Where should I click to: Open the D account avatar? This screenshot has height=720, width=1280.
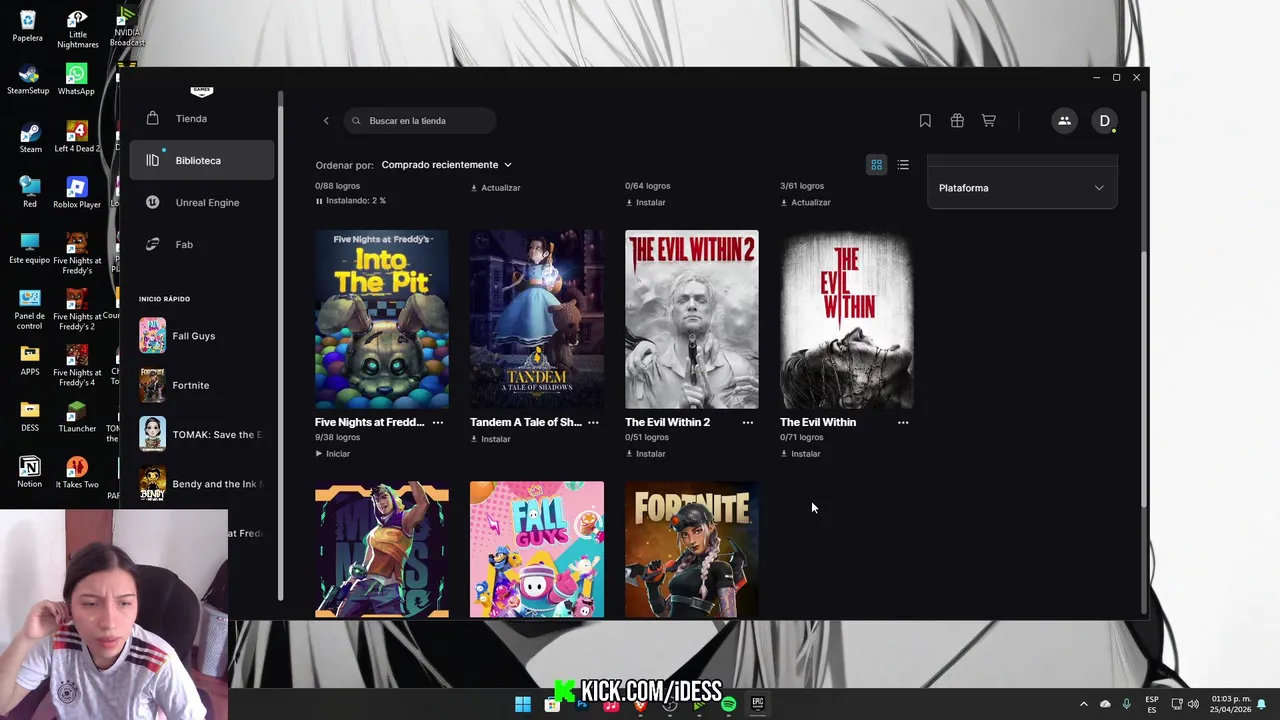pyautogui.click(x=1104, y=121)
